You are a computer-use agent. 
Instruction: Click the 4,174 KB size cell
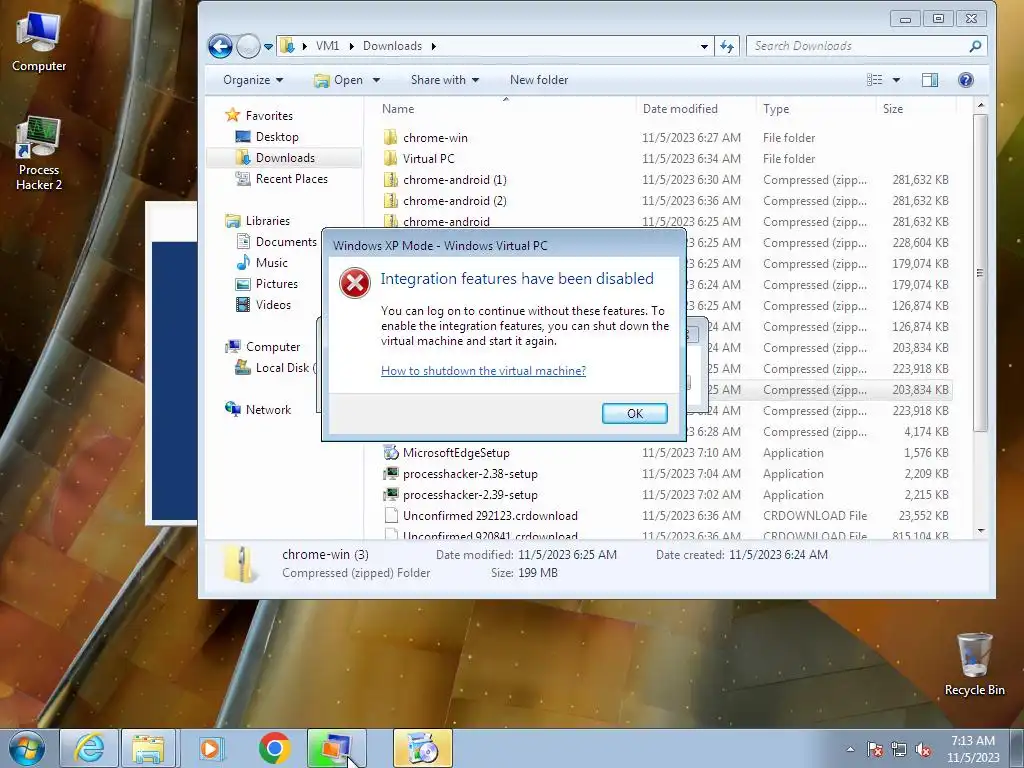(x=926, y=432)
